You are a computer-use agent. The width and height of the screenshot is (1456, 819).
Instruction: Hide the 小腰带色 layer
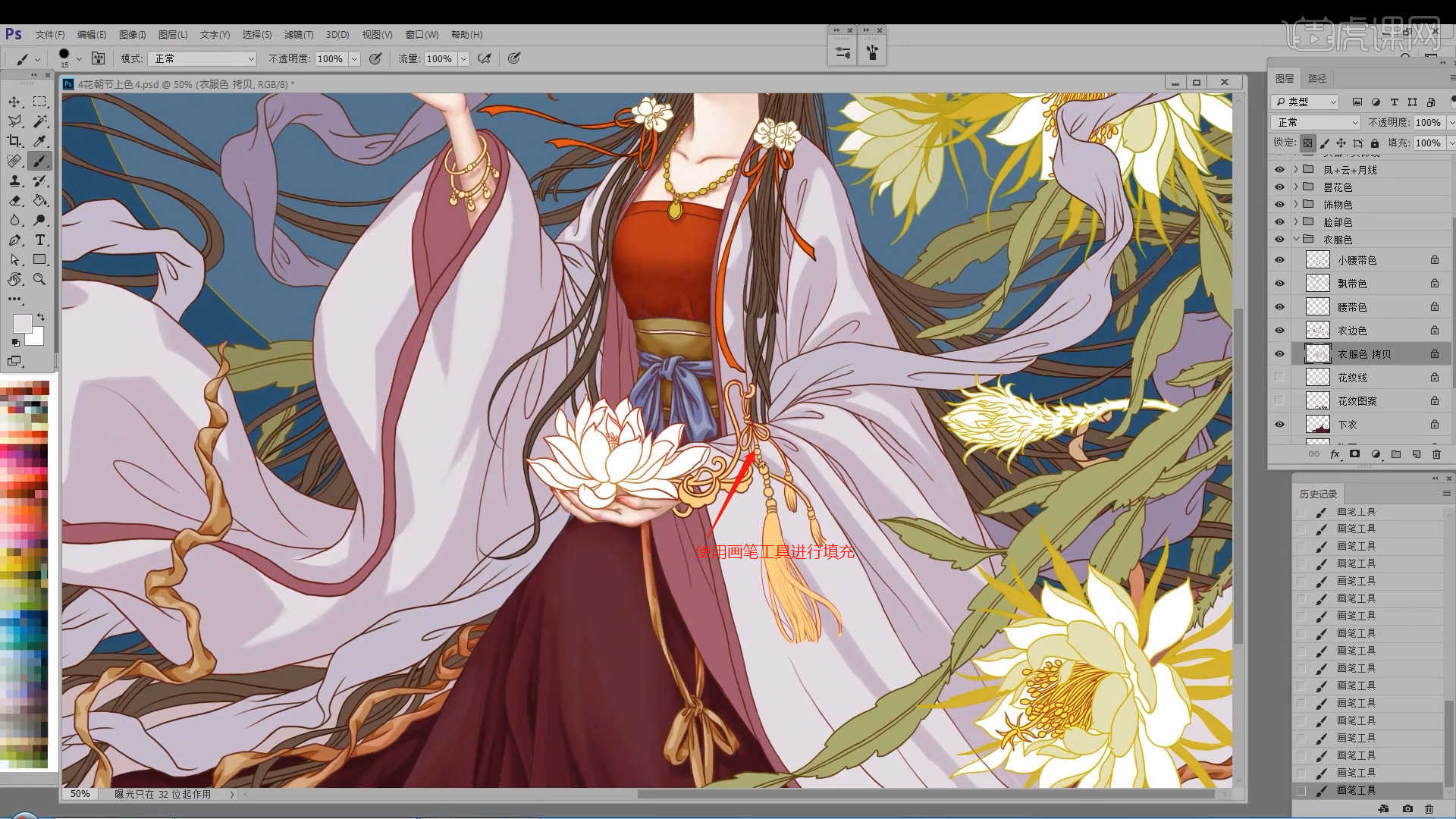pos(1280,260)
